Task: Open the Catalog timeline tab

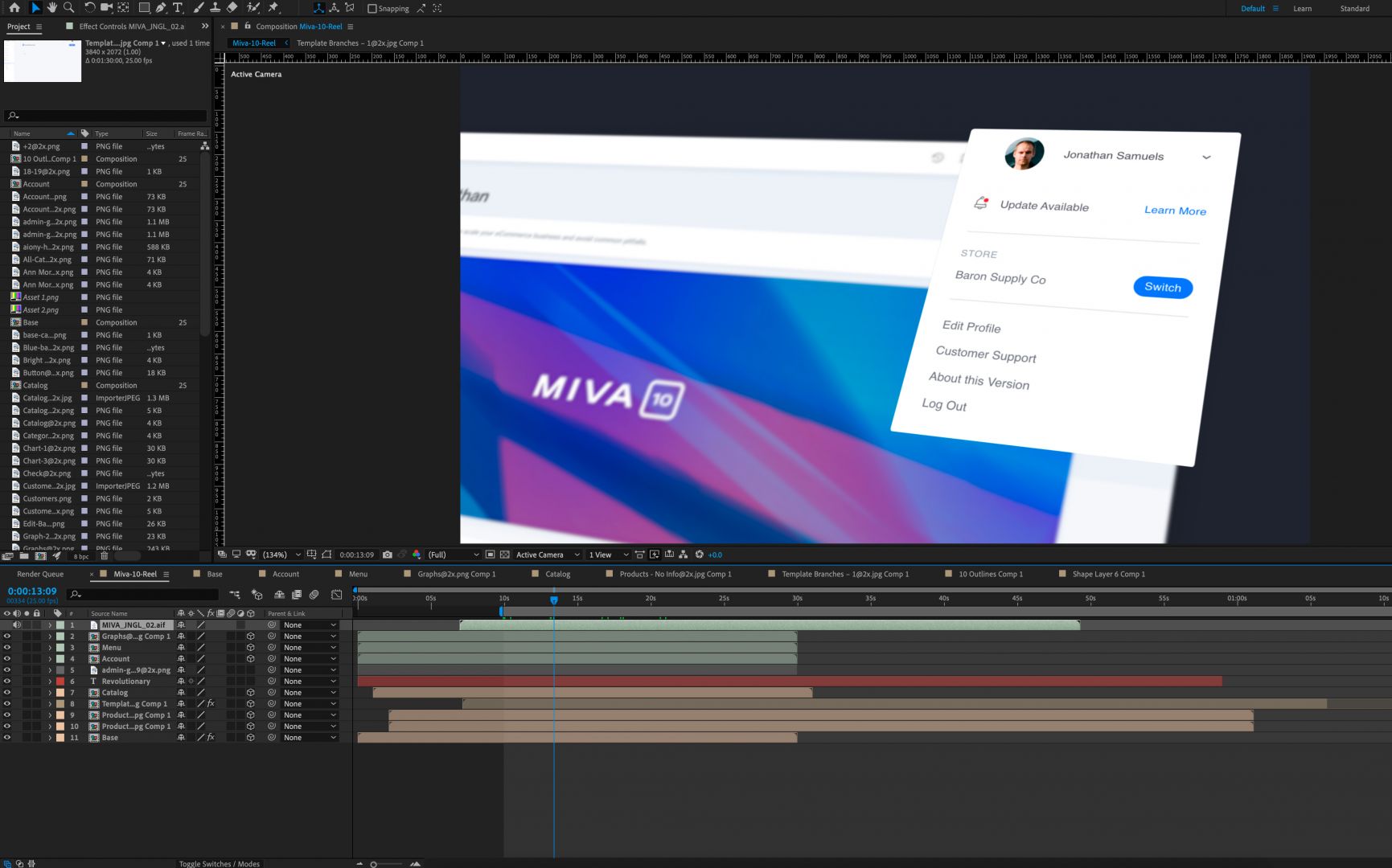Action: click(557, 574)
